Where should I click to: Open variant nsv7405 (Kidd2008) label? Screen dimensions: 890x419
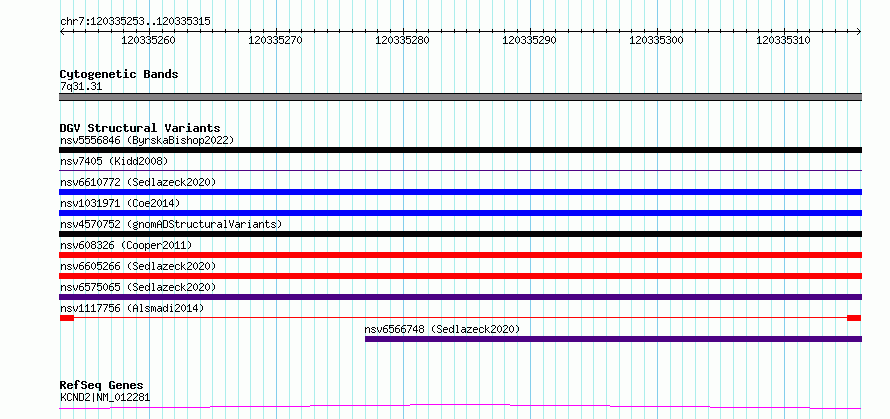(x=114, y=161)
